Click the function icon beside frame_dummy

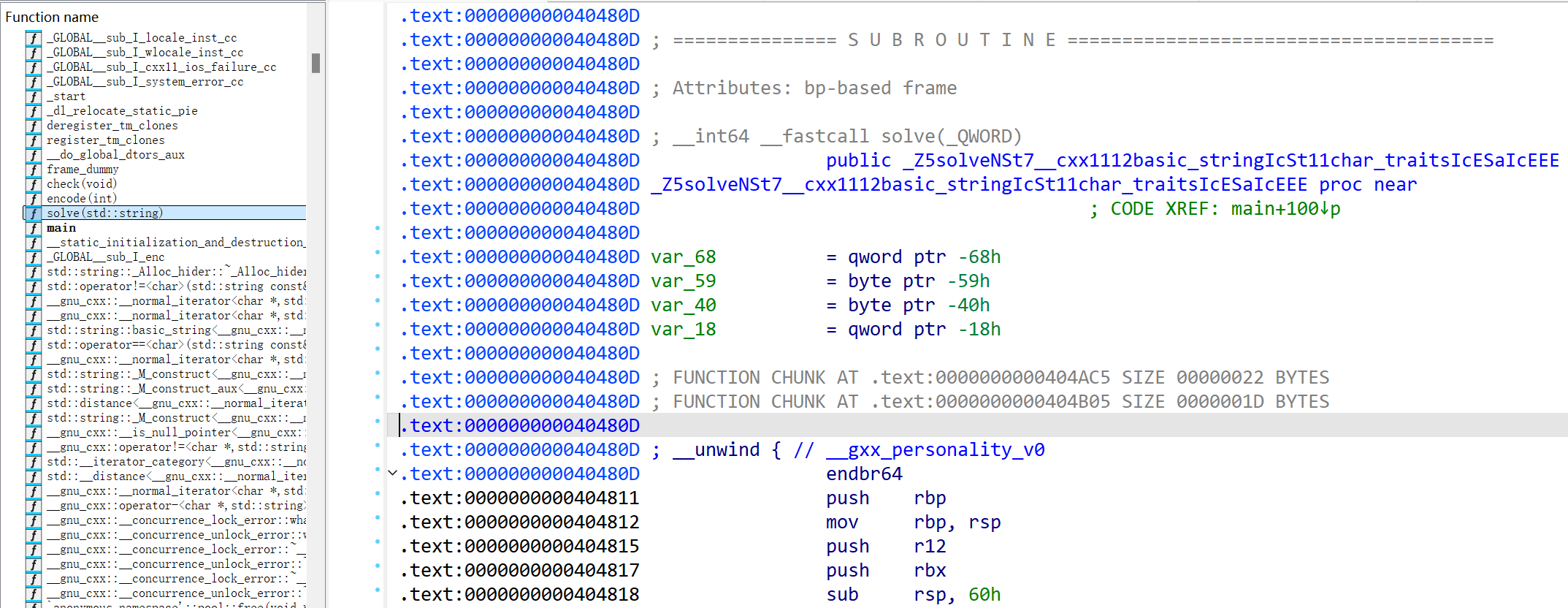coord(33,170)
